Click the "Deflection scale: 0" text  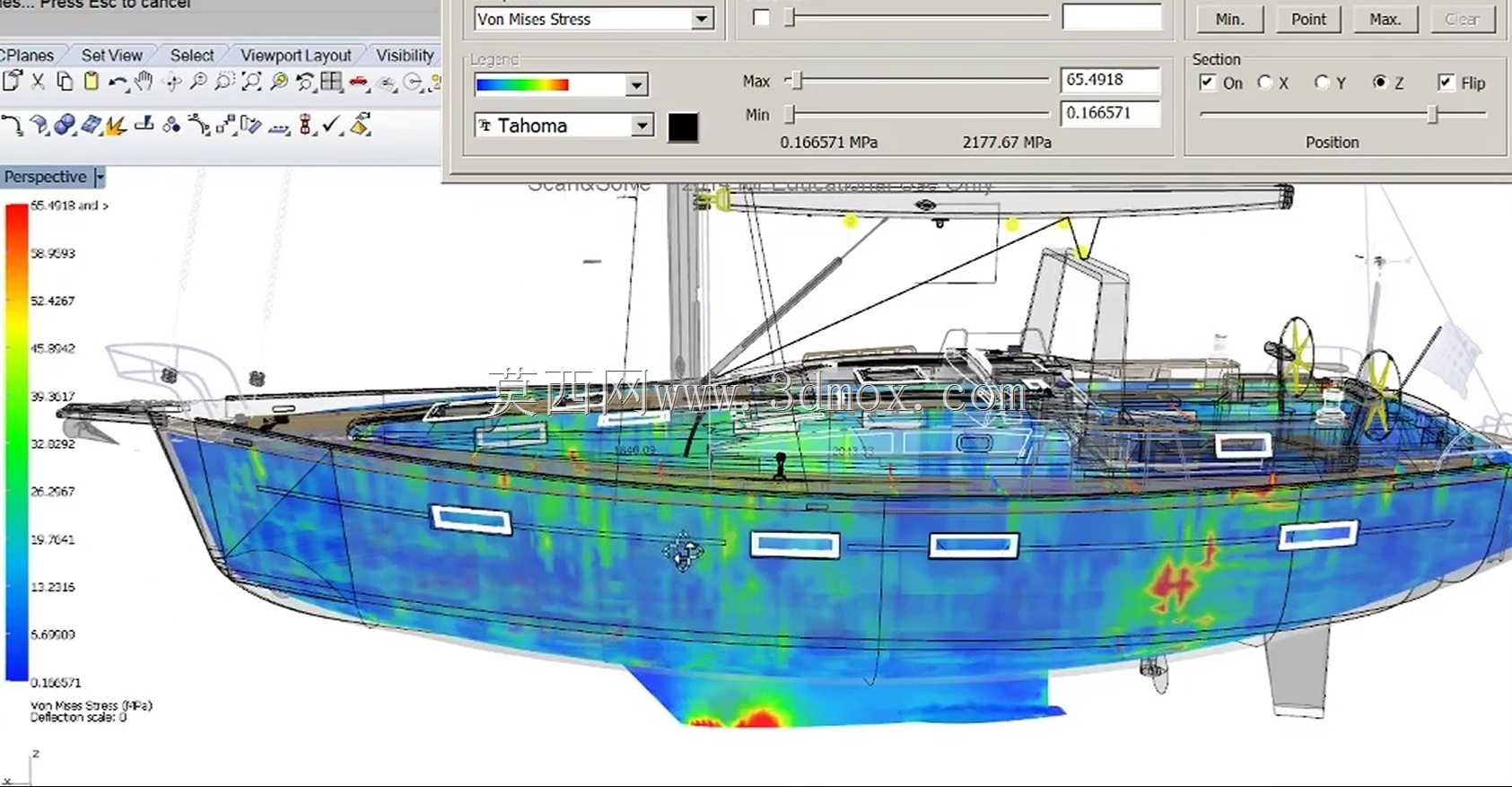[x=79, y=717]
